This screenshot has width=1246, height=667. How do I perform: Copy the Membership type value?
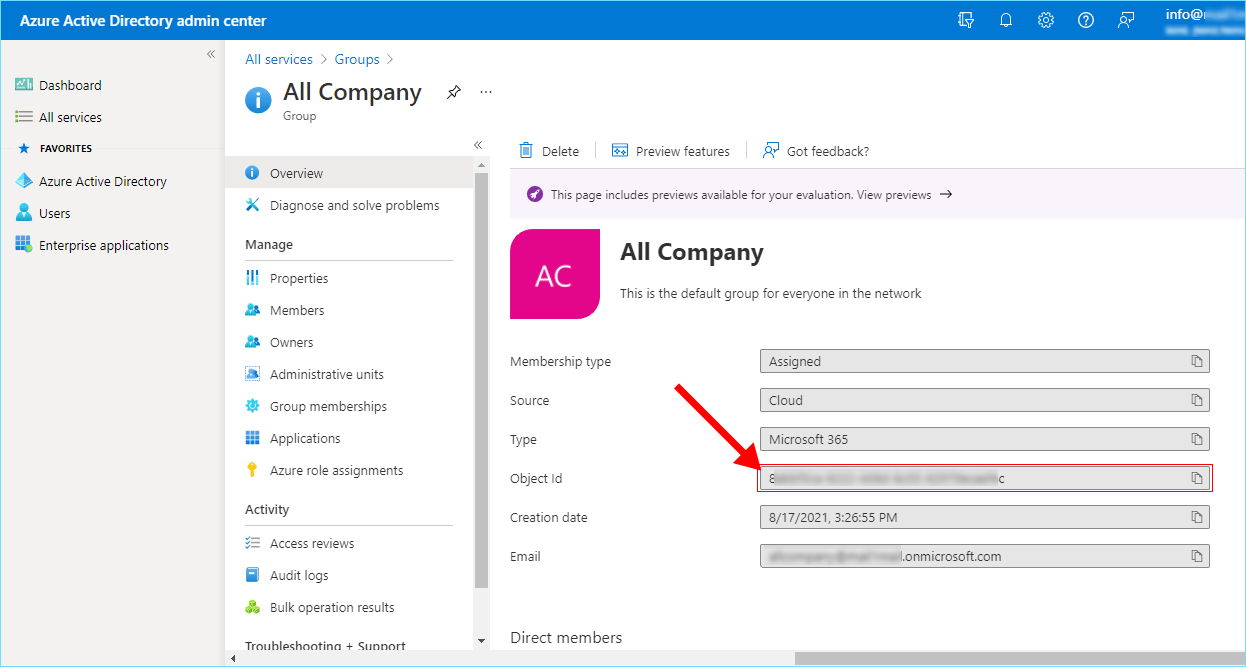(1196, 361)
